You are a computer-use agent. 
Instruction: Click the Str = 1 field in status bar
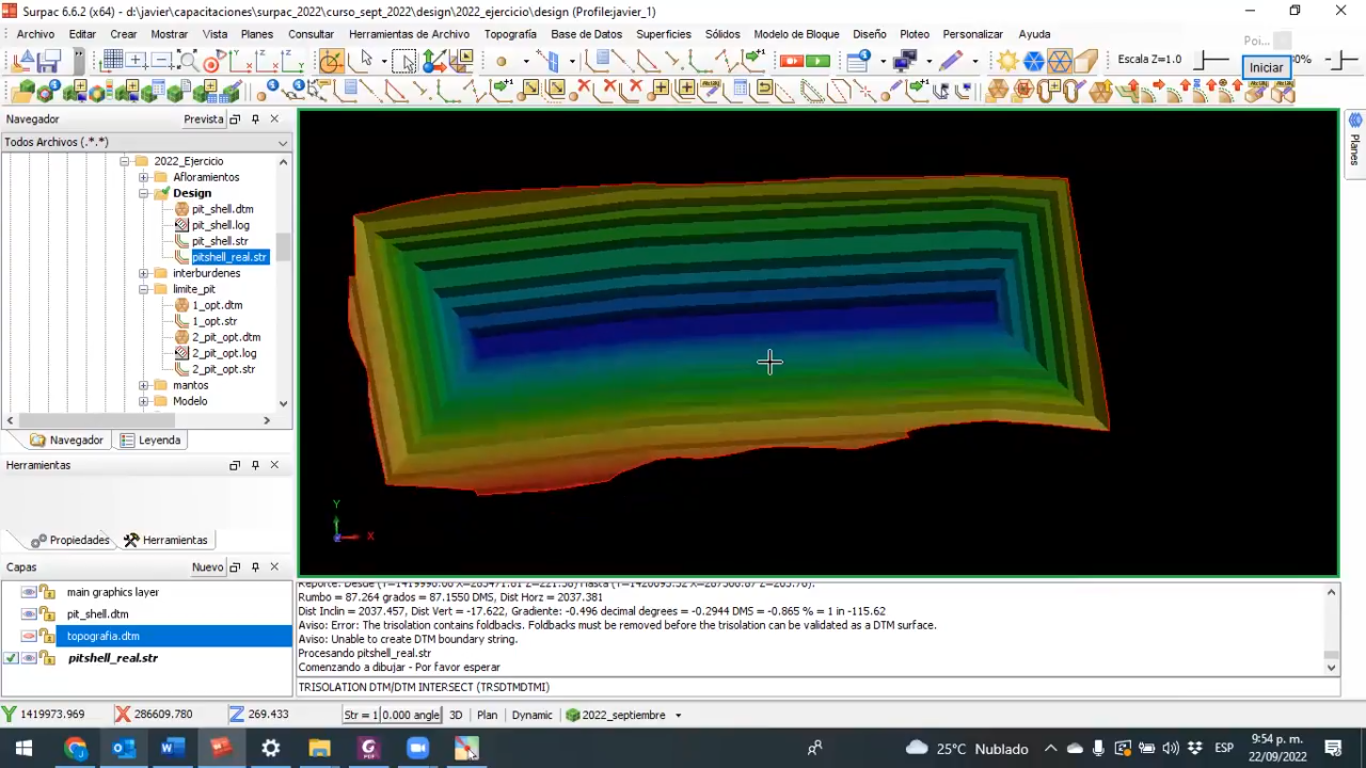coord(361,715)
